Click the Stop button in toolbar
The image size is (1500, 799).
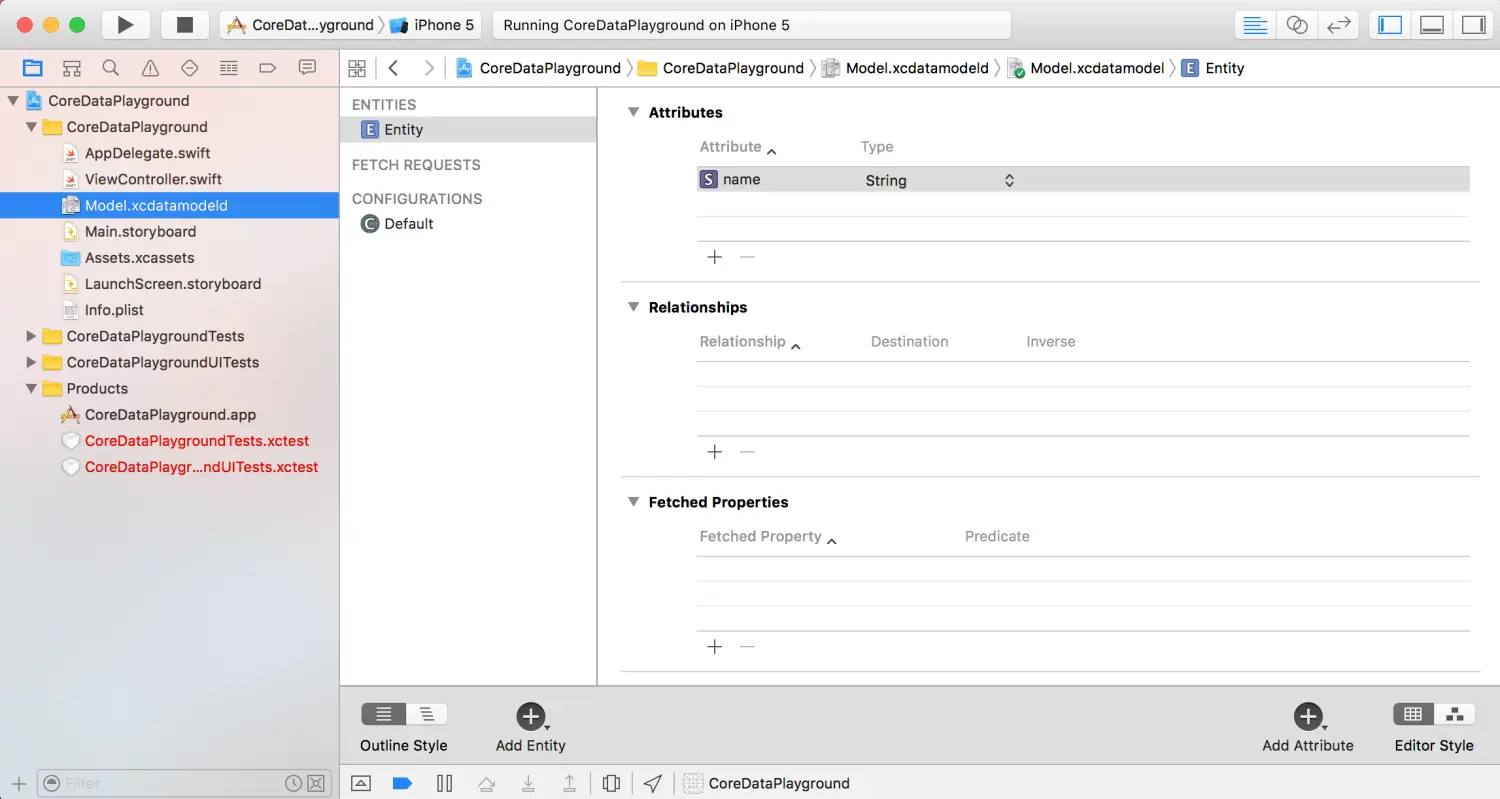(185, 25)
